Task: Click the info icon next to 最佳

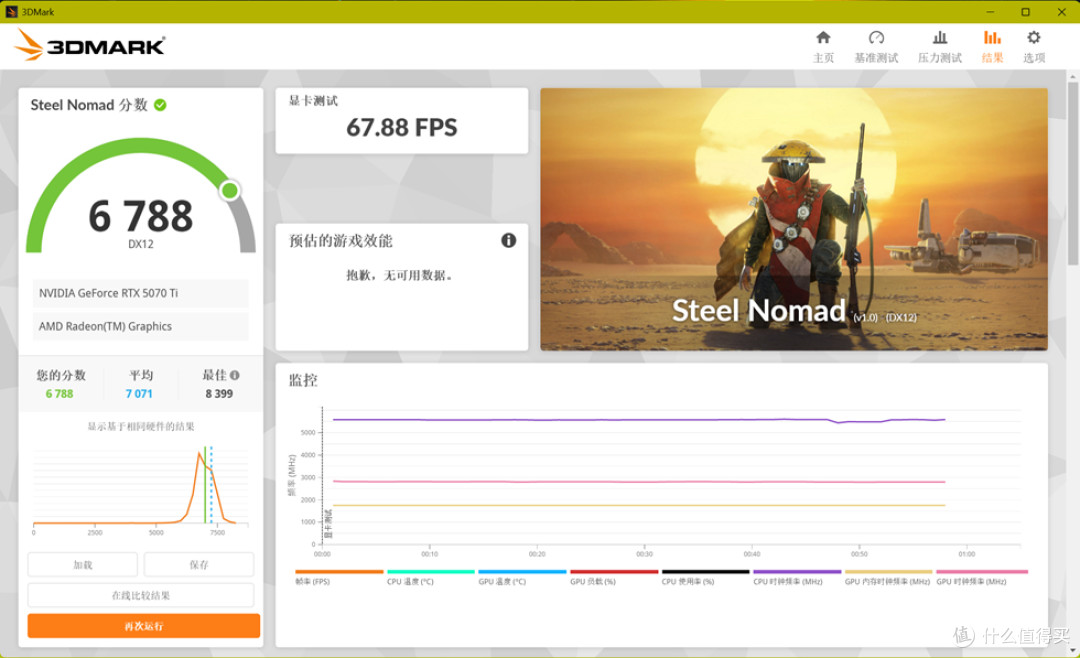Action: tap(235, 376)
